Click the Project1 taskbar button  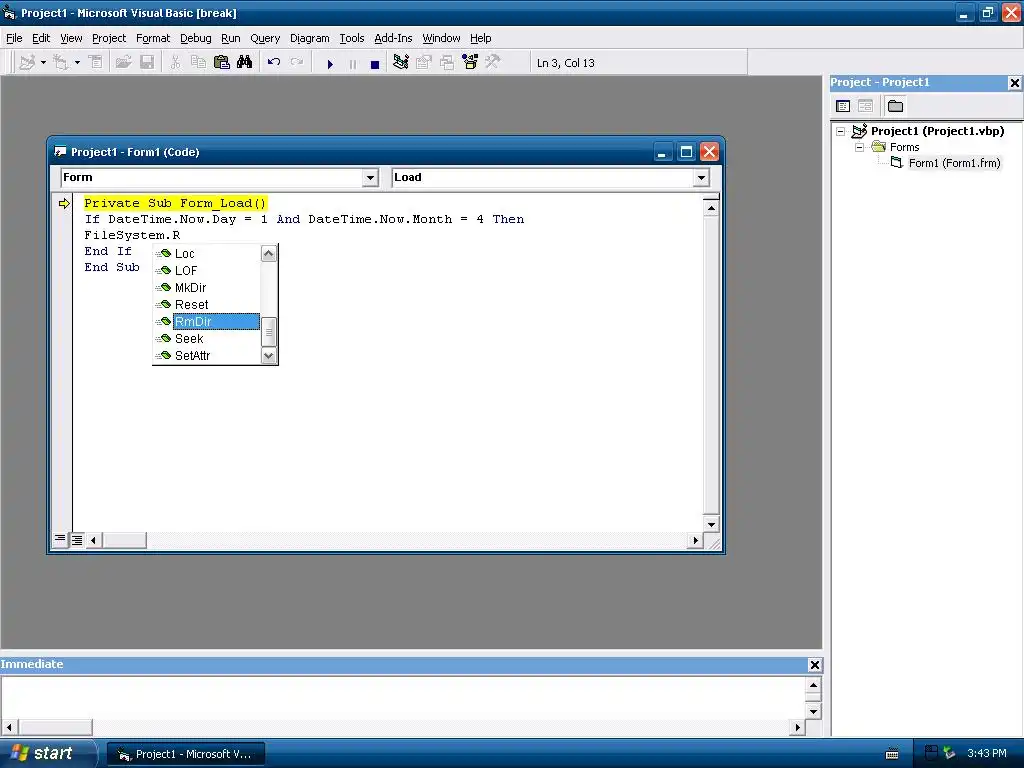coord(186,754)
